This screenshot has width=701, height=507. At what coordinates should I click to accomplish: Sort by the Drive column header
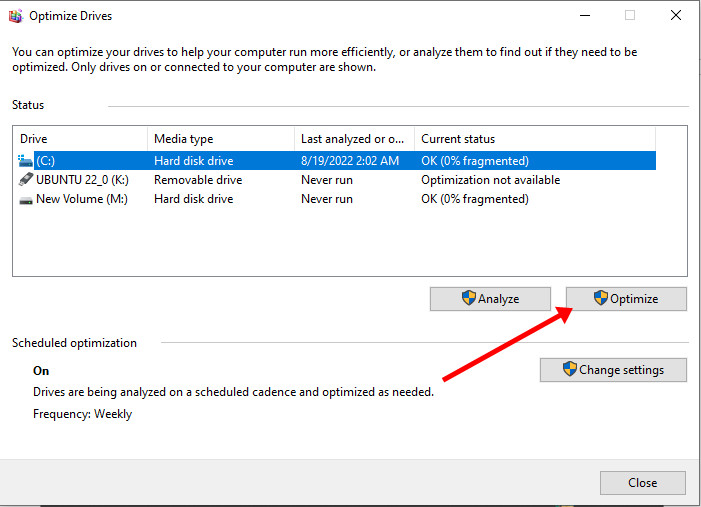(81, 139)
